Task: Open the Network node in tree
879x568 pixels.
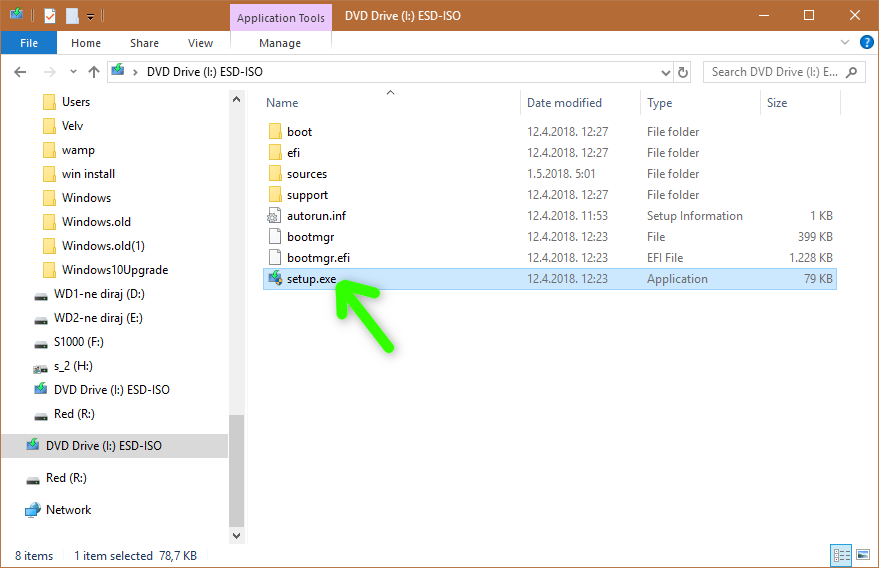Action: [x=68, y=510]
